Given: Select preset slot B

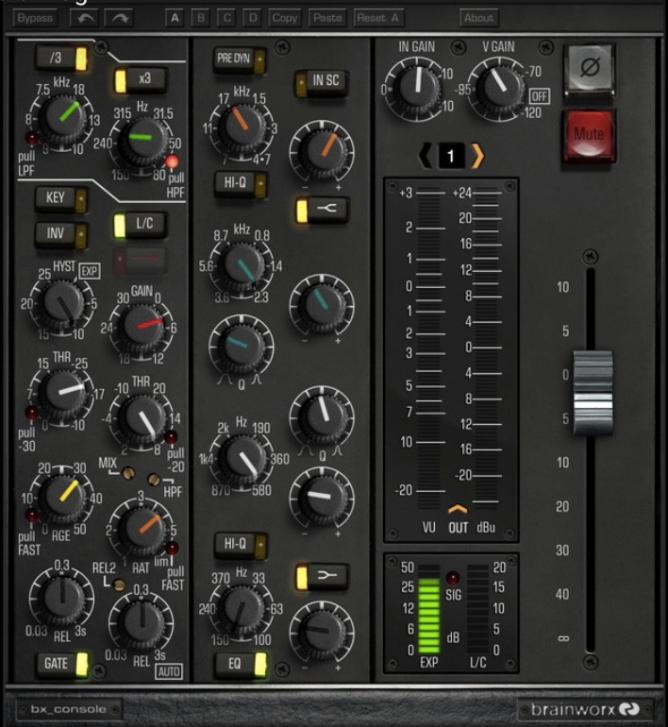Looking at the screenshot, I should point(201,18).
